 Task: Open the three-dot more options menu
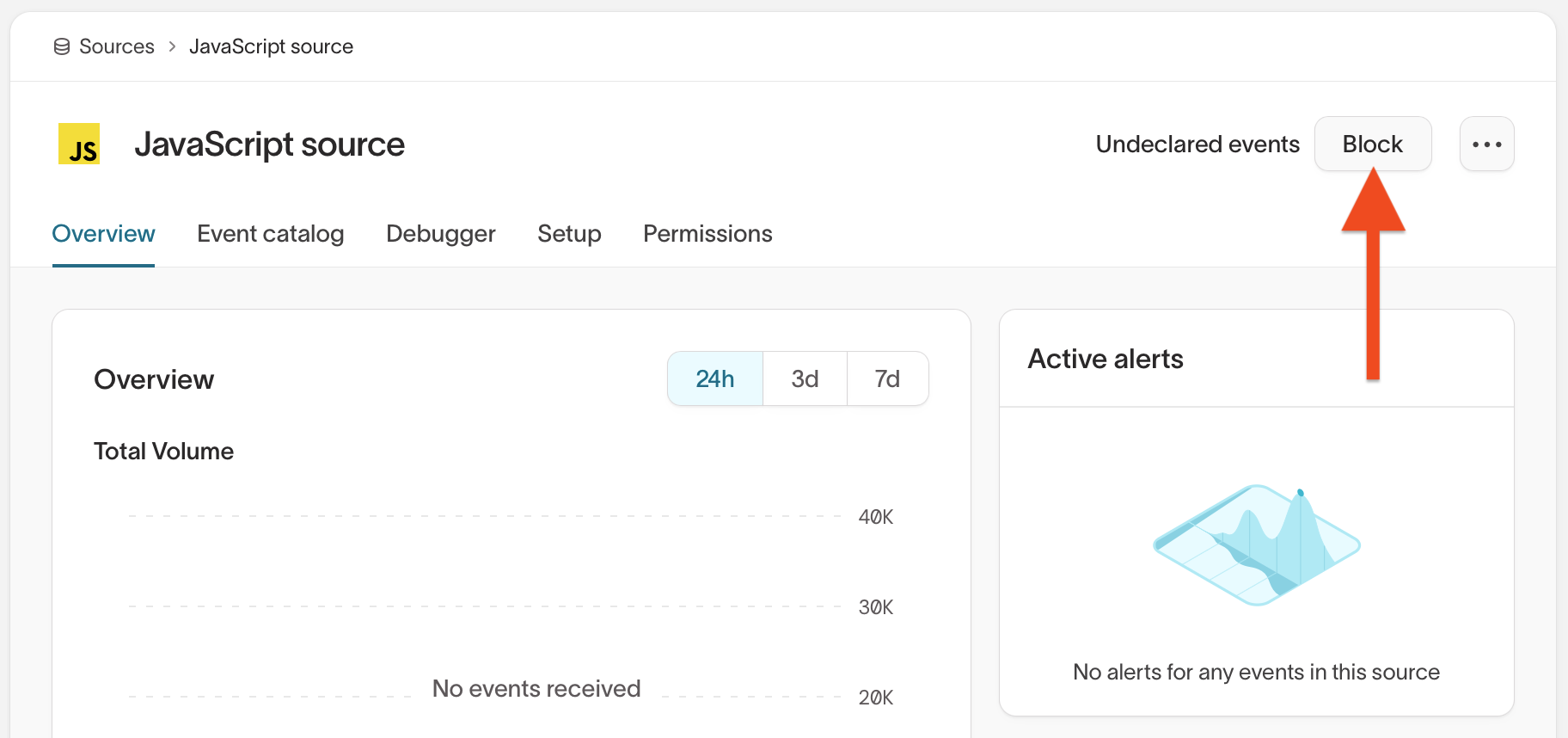tap(1486, 144)
